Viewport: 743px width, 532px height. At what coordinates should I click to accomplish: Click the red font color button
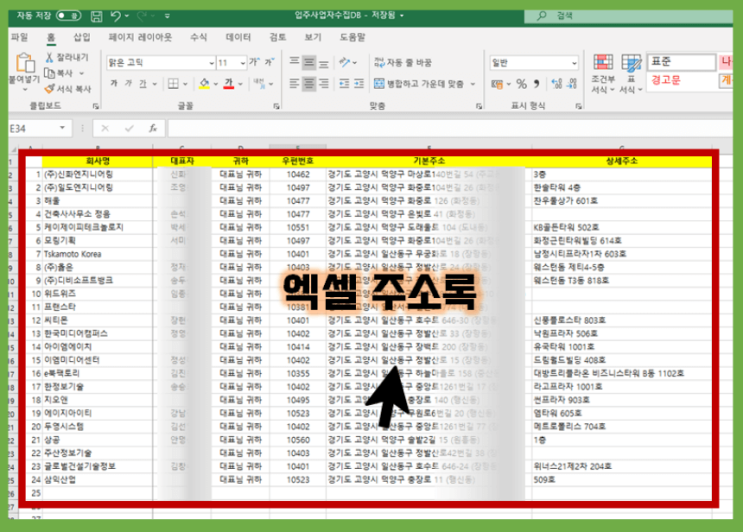[x=229, y=84]
